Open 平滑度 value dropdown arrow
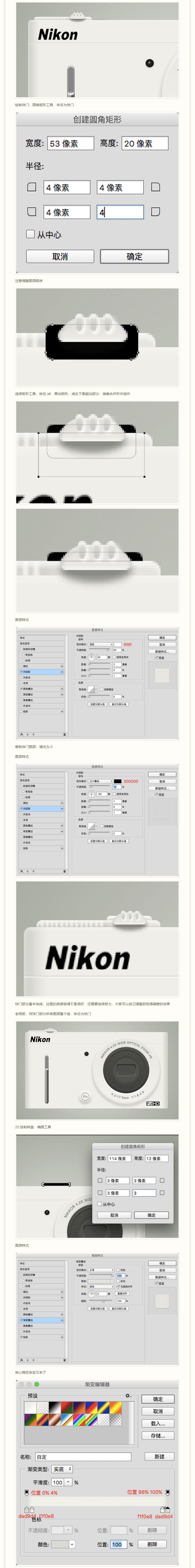 (68, 1482)
